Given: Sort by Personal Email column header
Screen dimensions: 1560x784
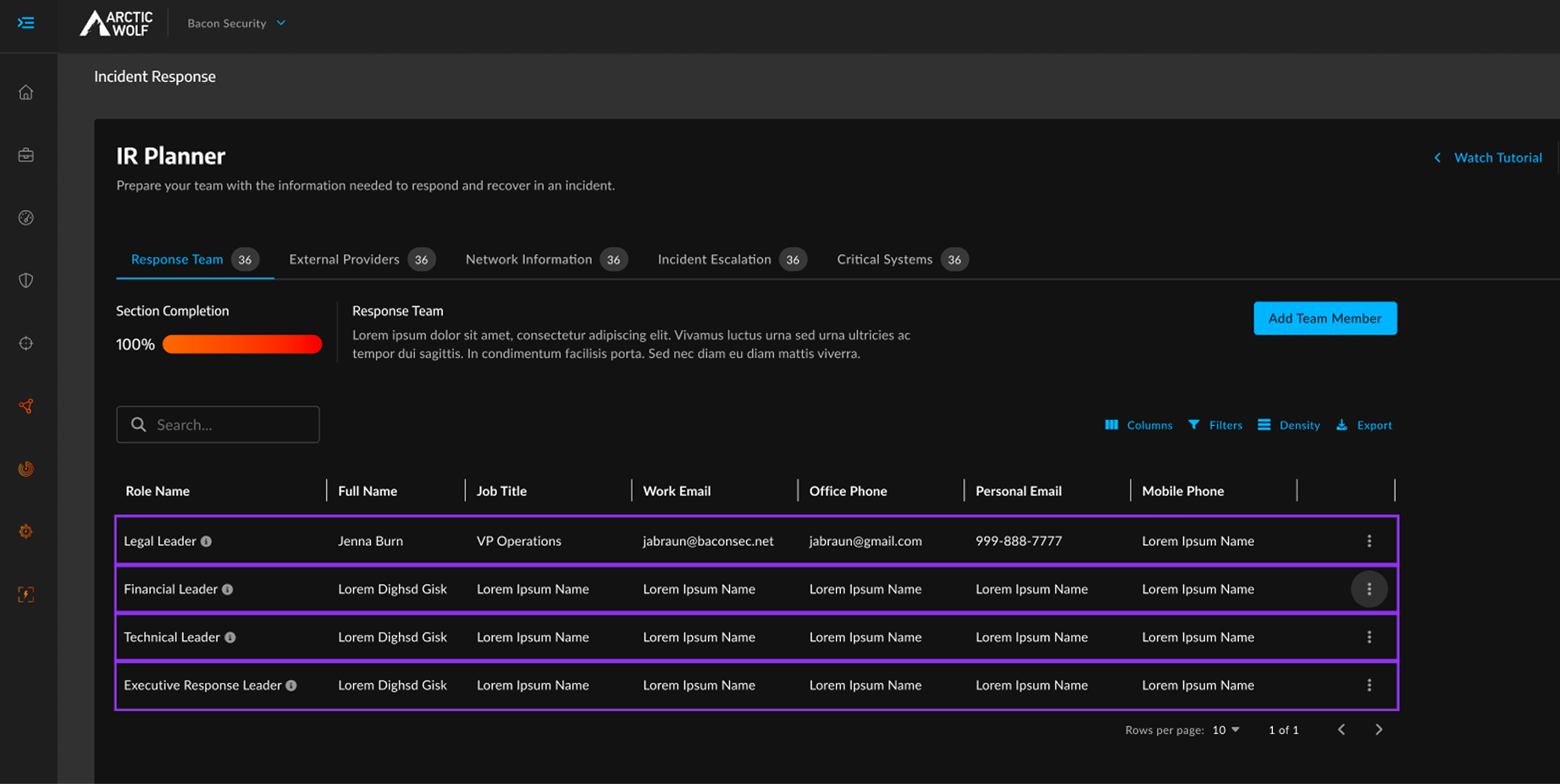Looking at the screenshot, I should pos(1019,491).
